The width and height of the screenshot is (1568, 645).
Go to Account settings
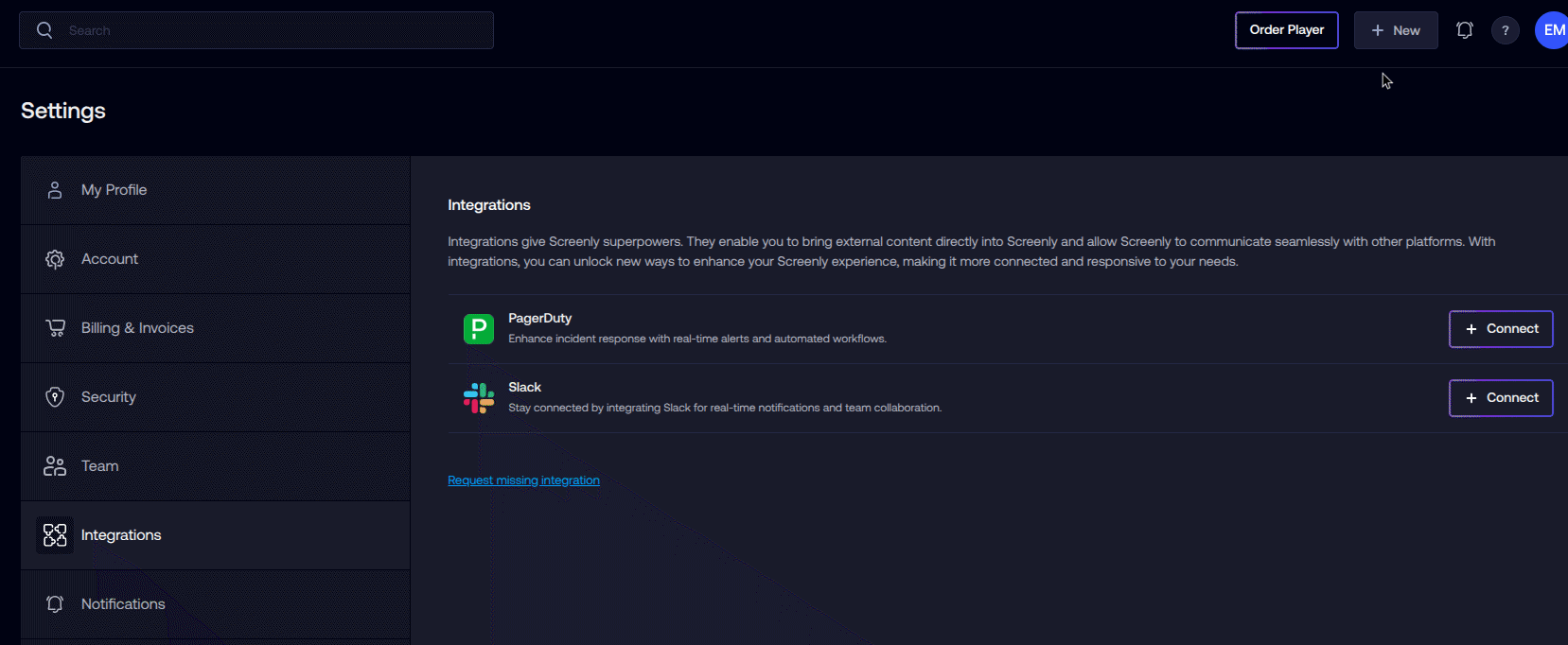click(216, 259)
